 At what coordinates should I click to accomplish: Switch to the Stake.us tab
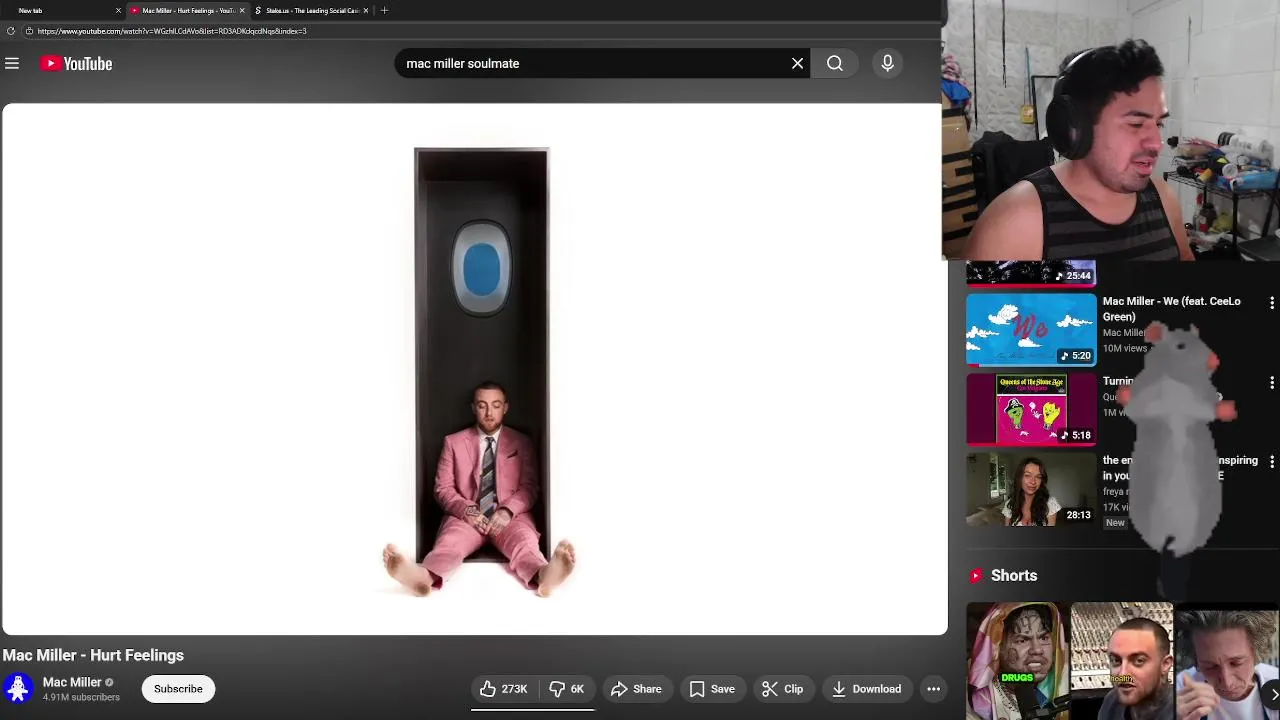coord(310,10)
